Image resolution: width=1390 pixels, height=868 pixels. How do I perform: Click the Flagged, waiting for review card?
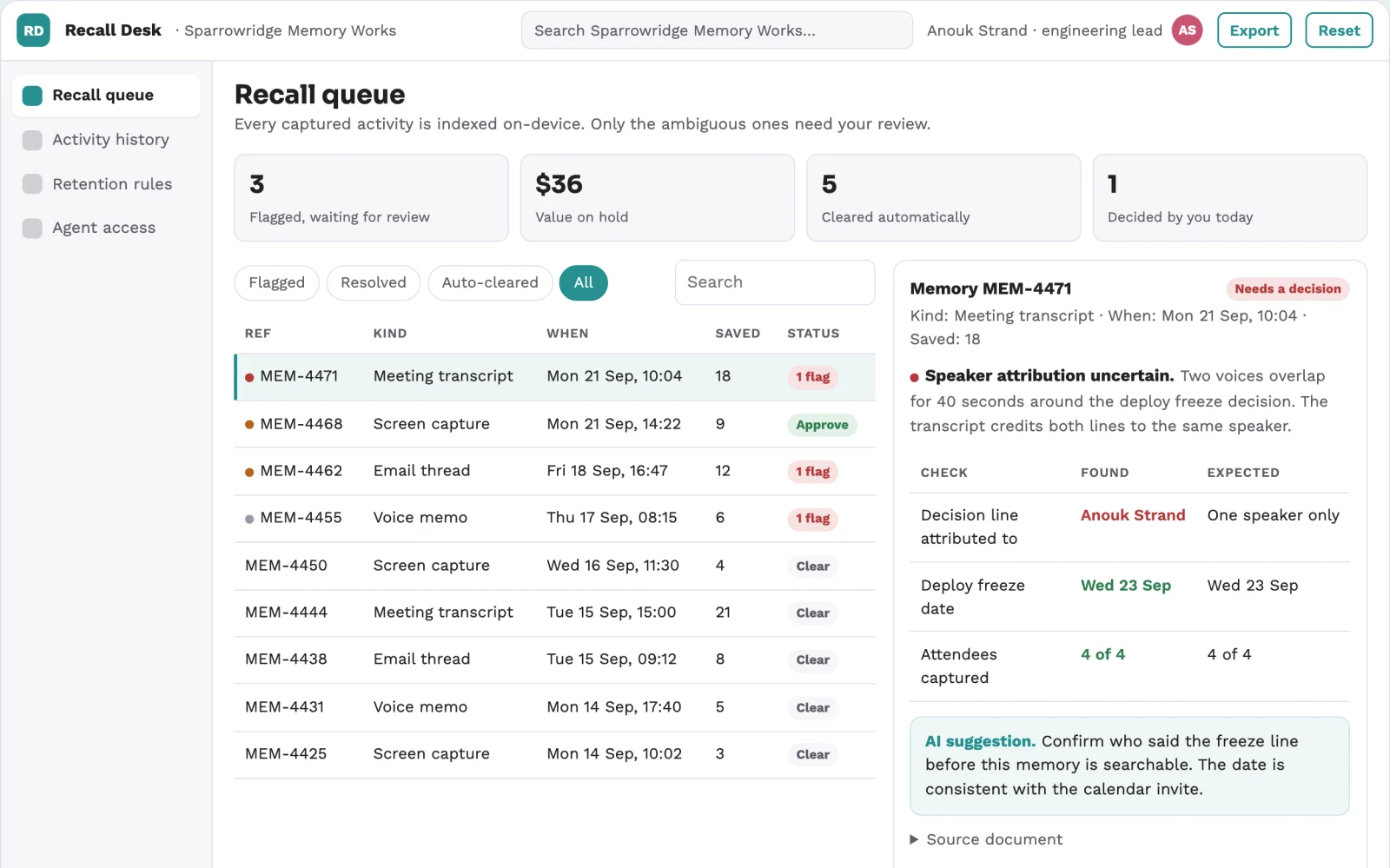point(371,198)
